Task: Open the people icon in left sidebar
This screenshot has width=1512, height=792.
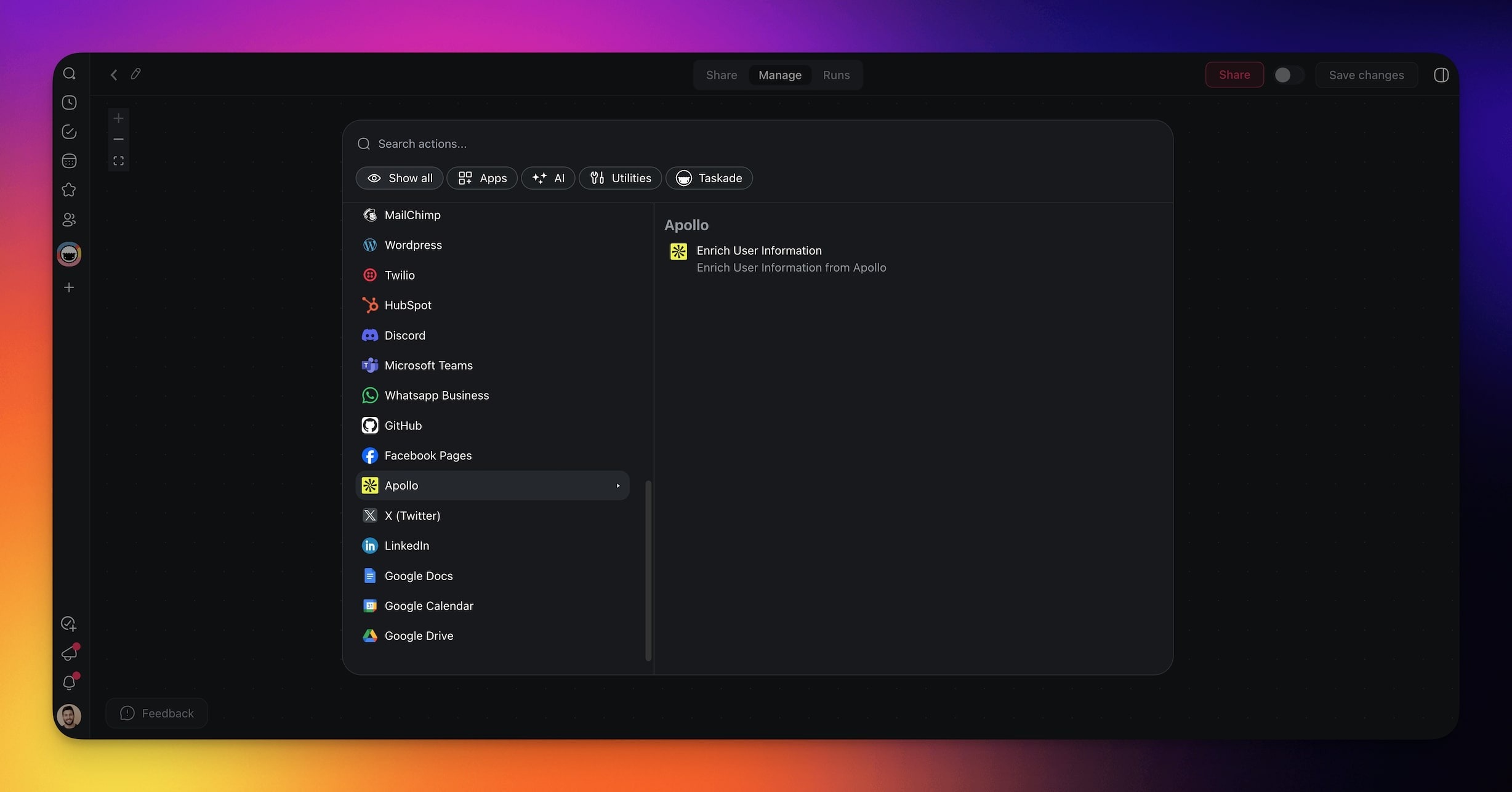Action: (x=70, y=220)
